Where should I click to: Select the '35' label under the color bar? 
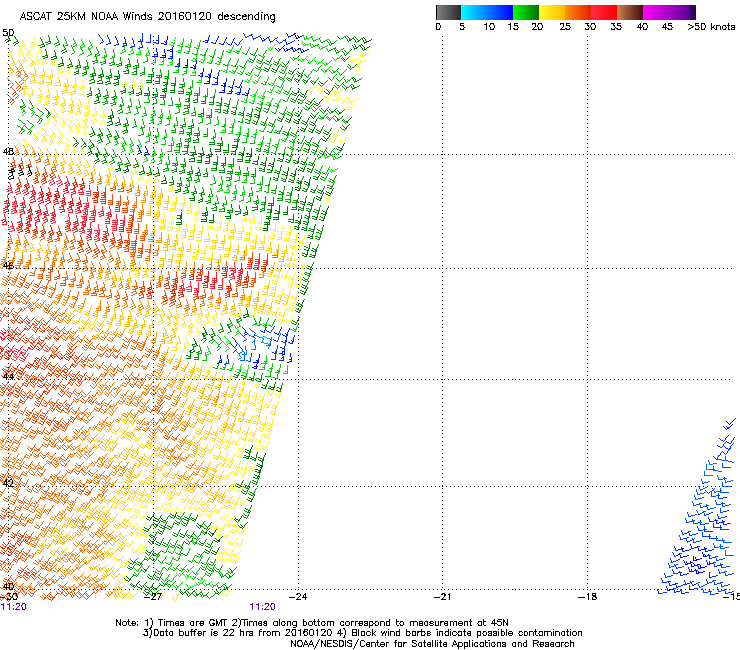pyautogui.click(x=616, y=27)
